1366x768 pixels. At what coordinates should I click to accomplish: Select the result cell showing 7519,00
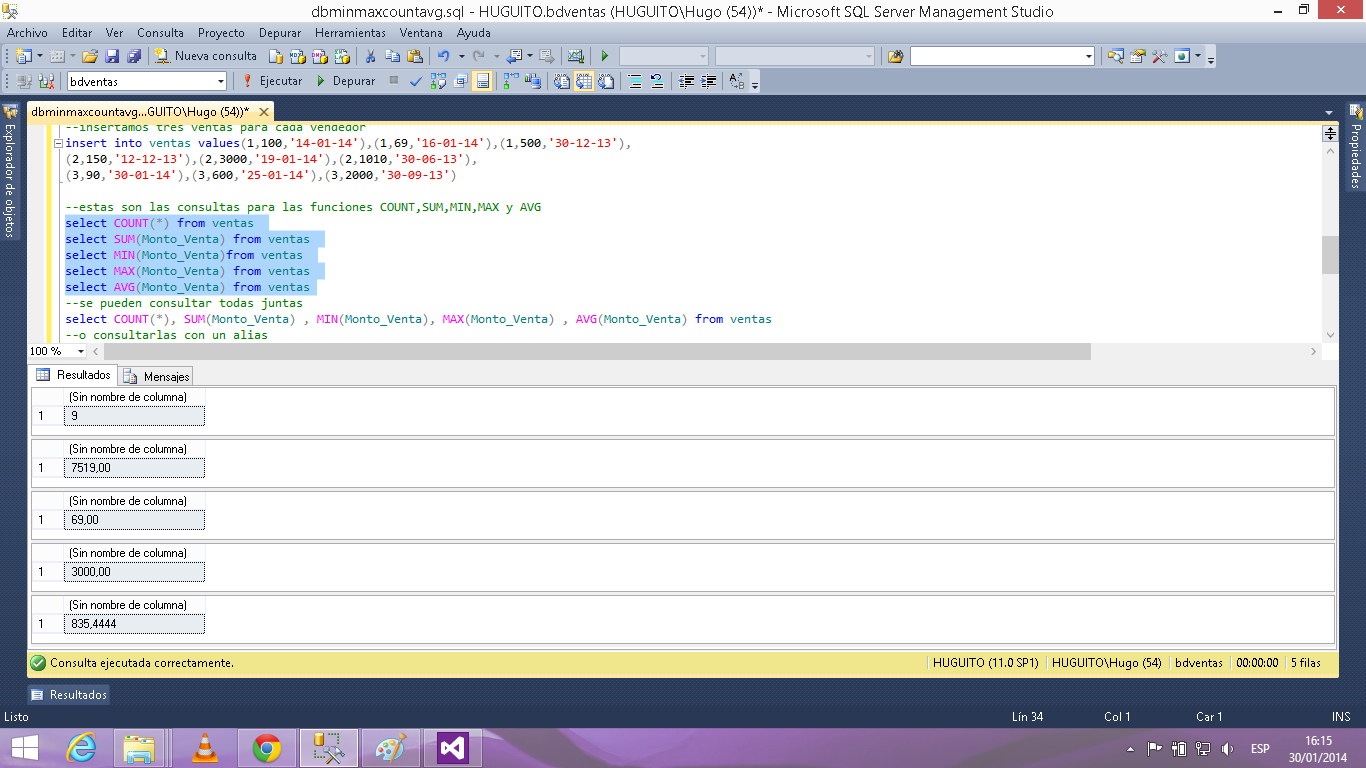pos(134,468)
